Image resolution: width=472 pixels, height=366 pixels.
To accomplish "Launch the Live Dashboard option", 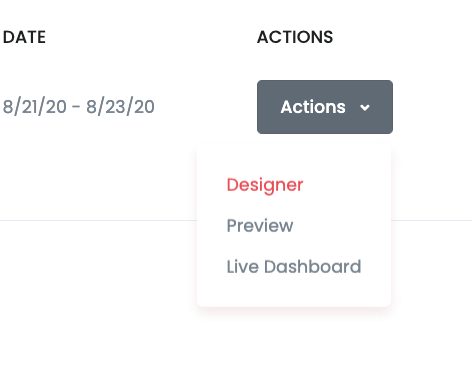I will 294,267.
